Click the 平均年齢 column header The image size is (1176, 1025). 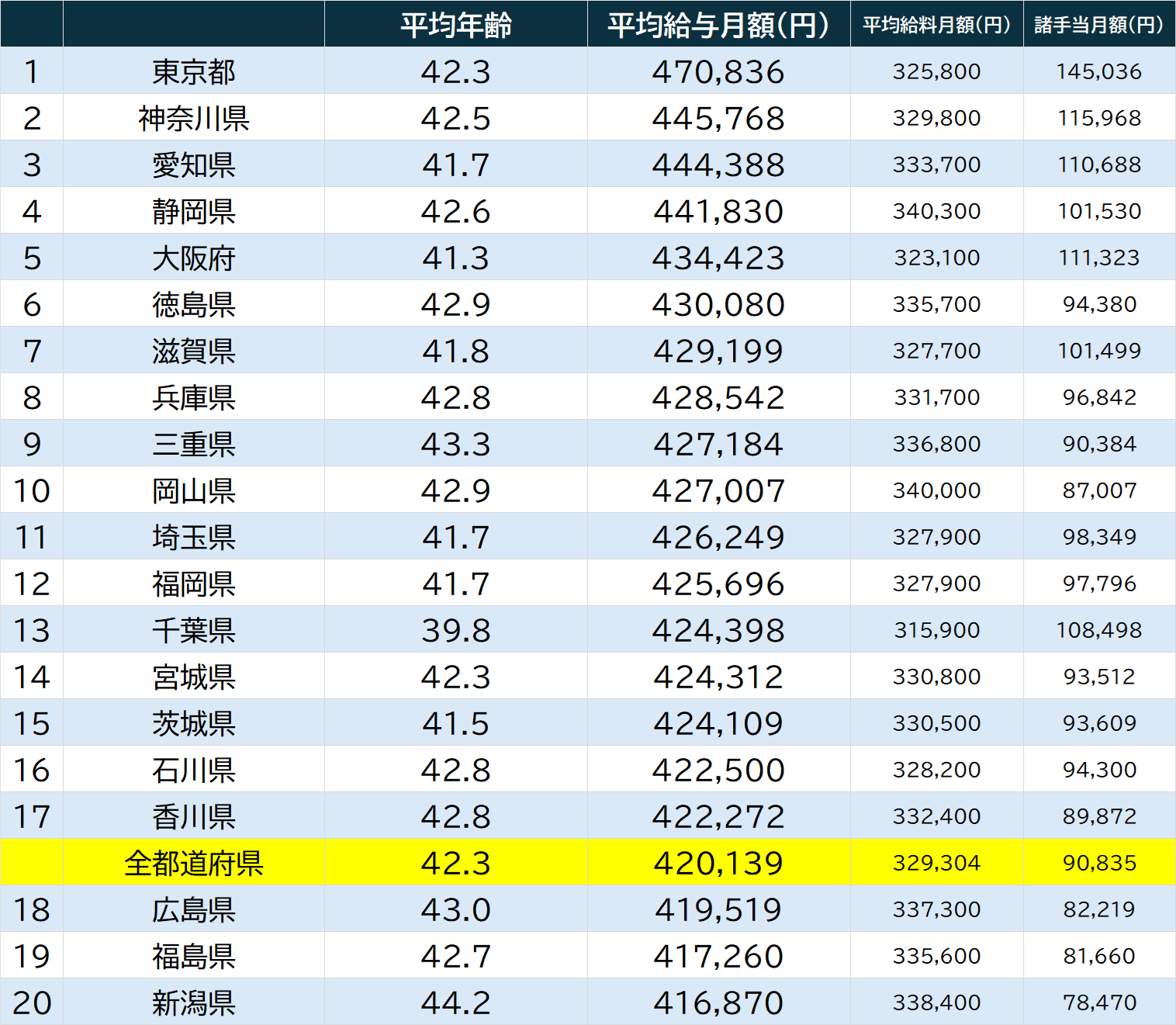pos(456,25)
